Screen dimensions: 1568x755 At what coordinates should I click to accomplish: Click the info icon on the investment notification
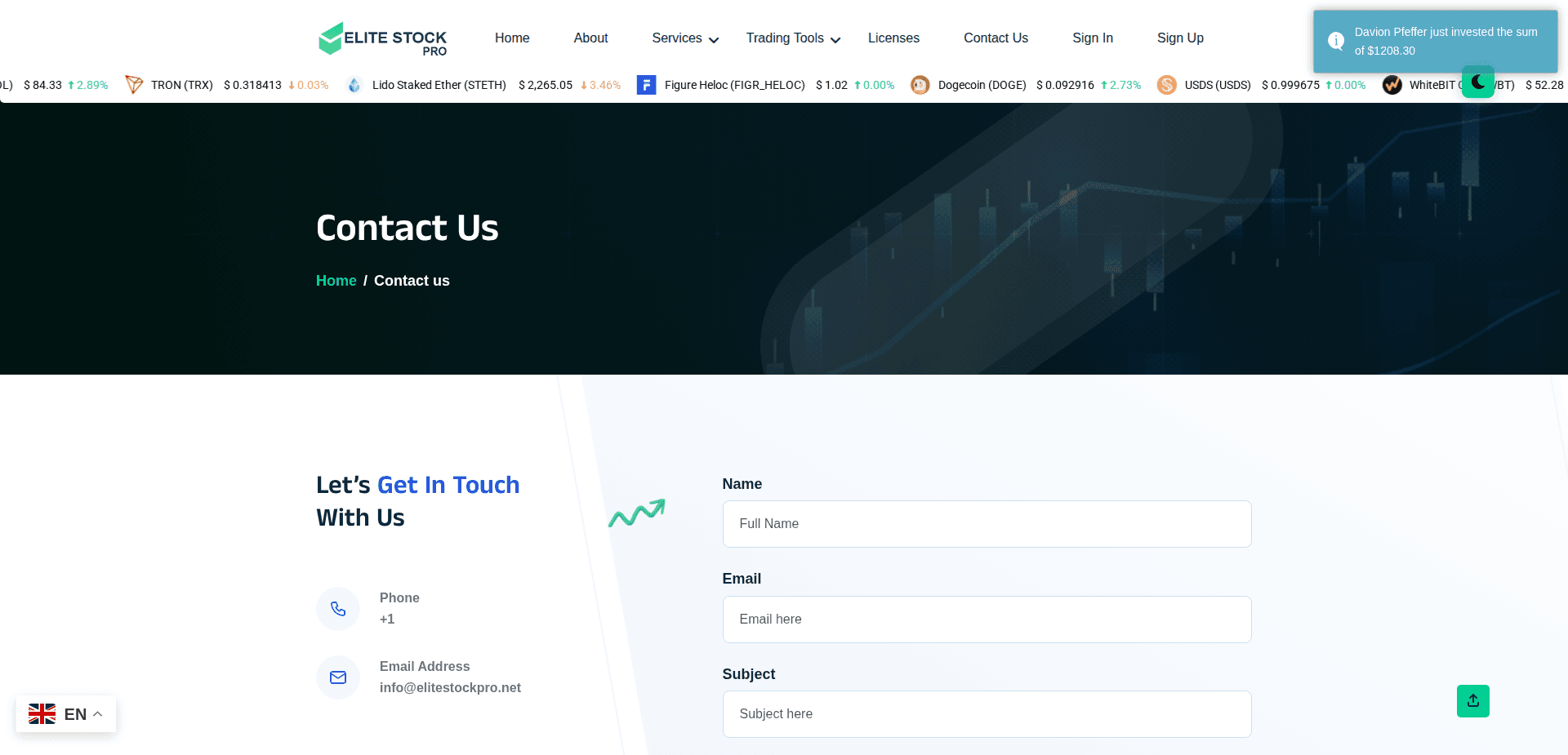(1336, 41)
